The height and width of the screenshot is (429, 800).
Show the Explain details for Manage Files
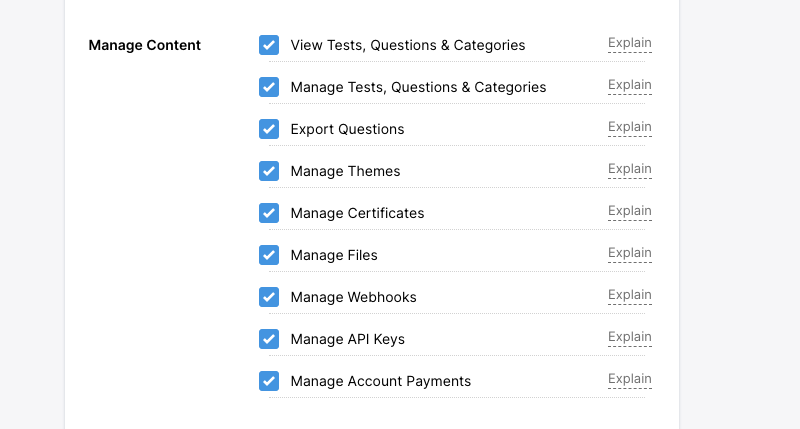click(629, 253)
